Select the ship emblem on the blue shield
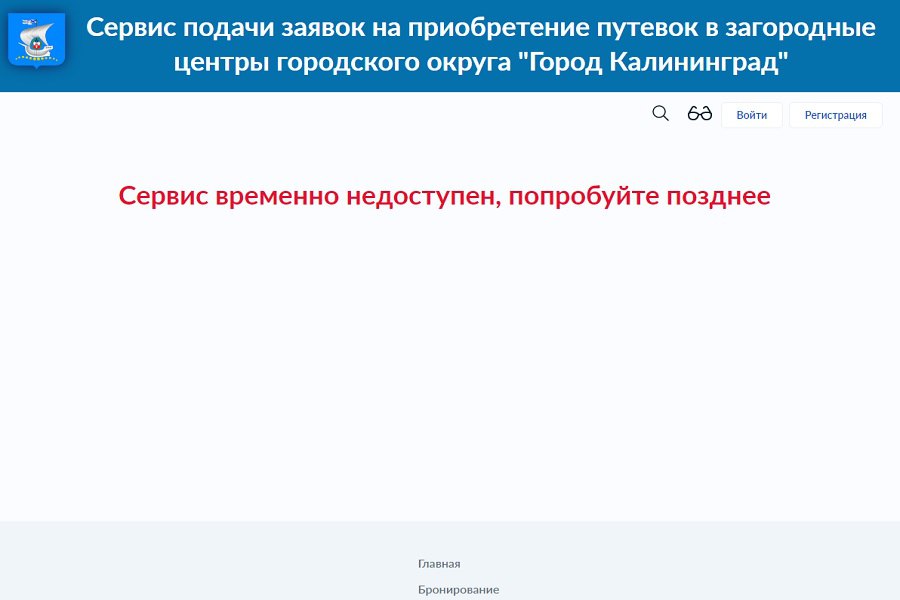 click(37, 40)
